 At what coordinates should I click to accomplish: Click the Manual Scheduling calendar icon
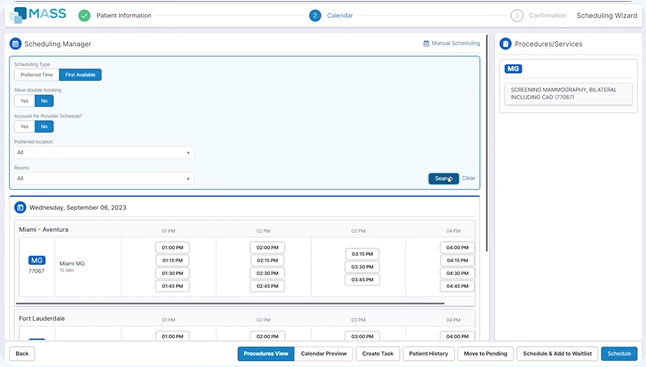[x=426, y=43]
